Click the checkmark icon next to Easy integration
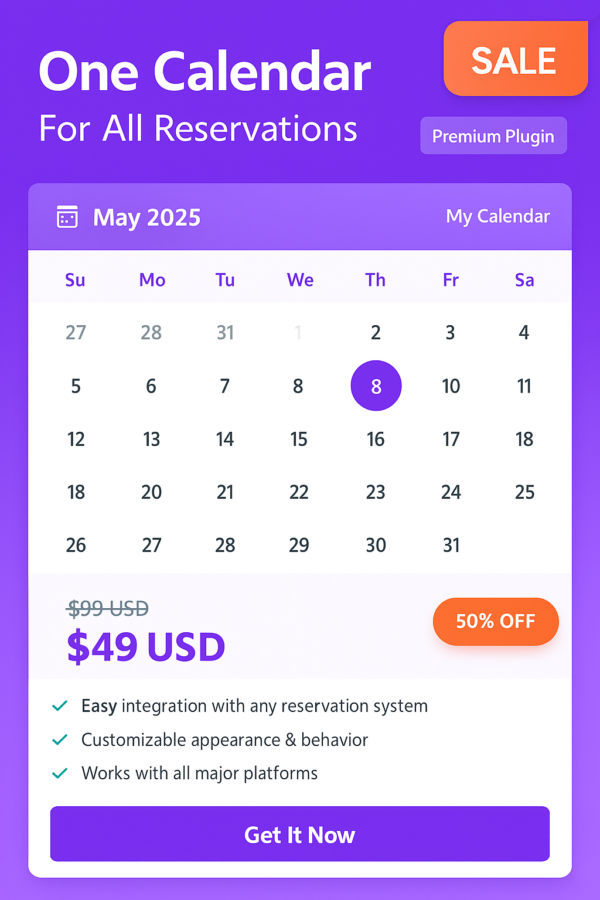600x900 pixels. click(x=60, y=706)
